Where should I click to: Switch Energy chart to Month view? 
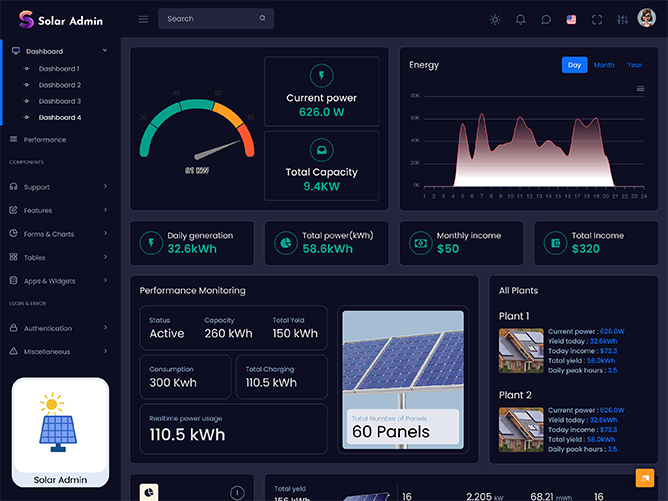[604, 65]
